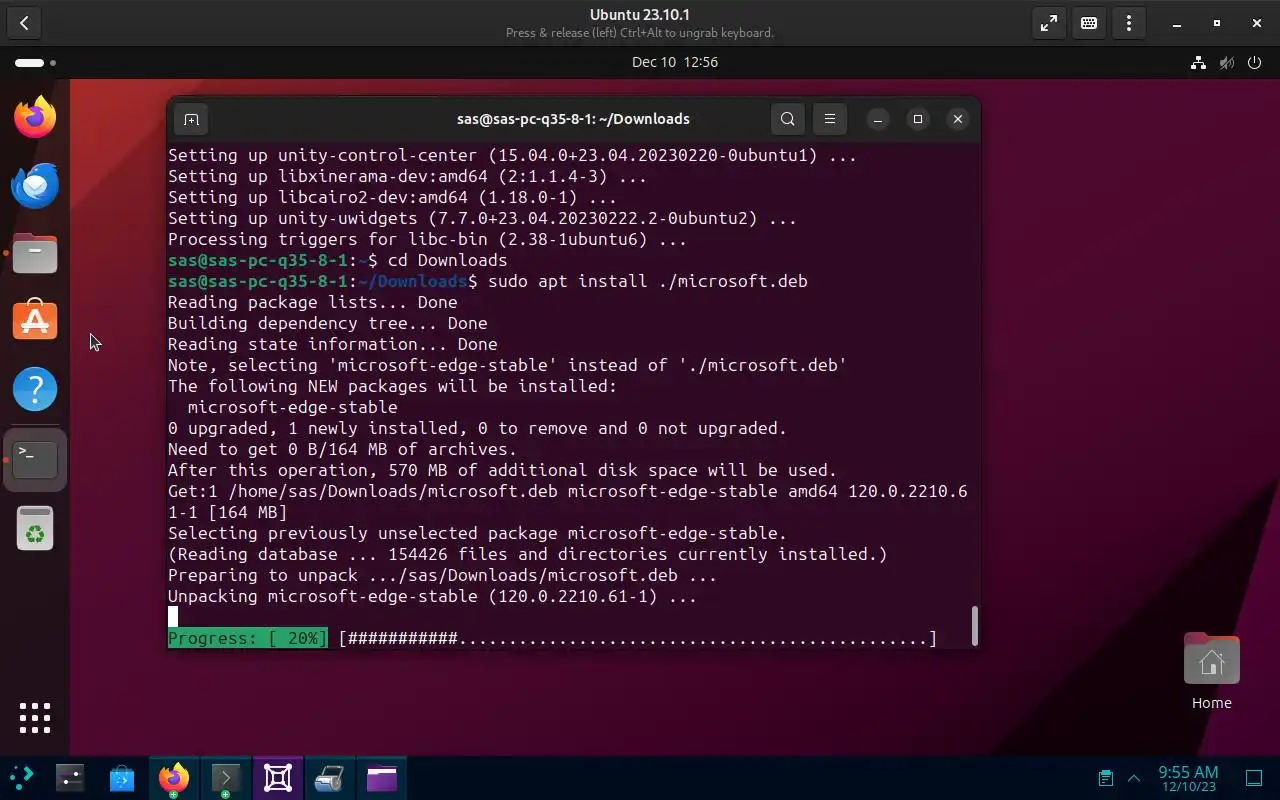This screenshot has width=1280, height=800.
Task: Open the Help icon in the Ubuntu dock
Action: (35, 389)
